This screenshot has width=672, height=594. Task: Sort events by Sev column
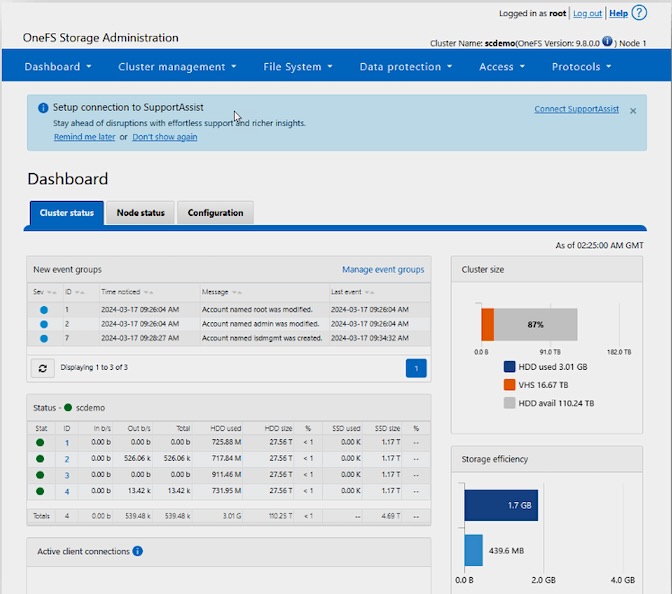click(45, 292)
